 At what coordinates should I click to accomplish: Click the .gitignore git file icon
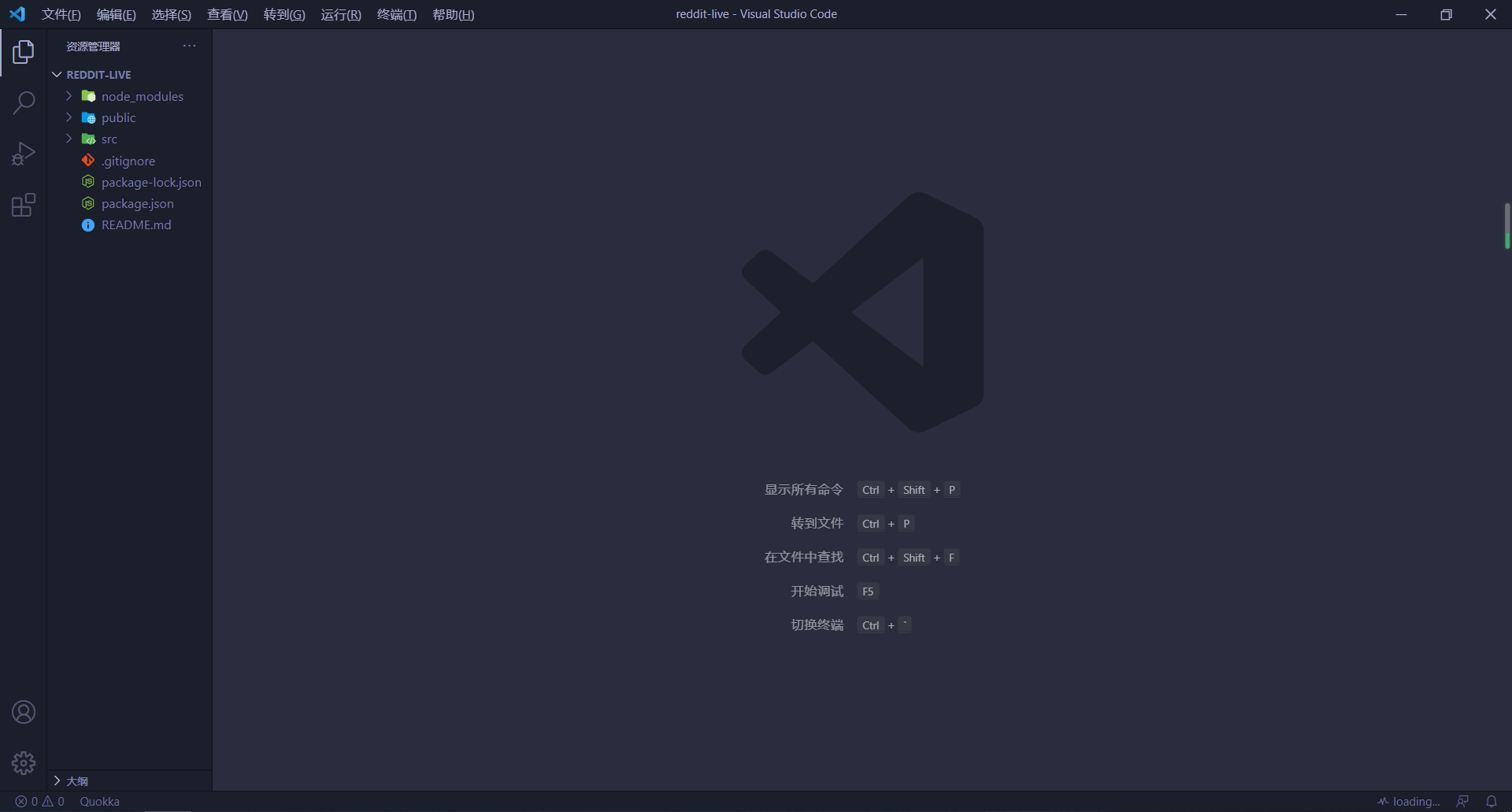pos(88,161)
